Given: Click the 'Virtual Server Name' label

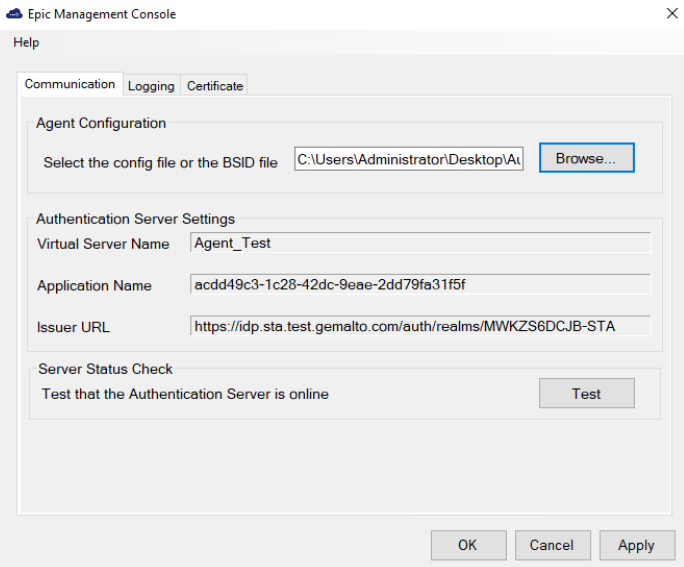Looking at the screenshot, I should [103, 243].
